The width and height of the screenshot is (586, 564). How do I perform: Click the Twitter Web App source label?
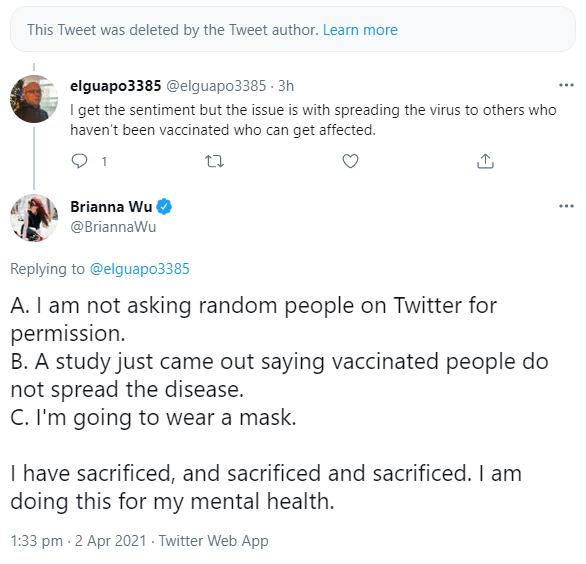coord(213,541)
